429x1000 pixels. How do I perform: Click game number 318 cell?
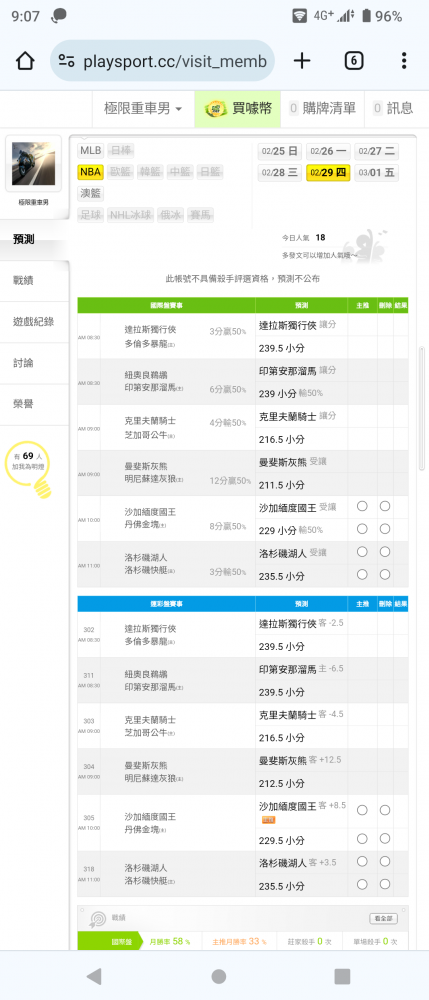click(89, 869)
